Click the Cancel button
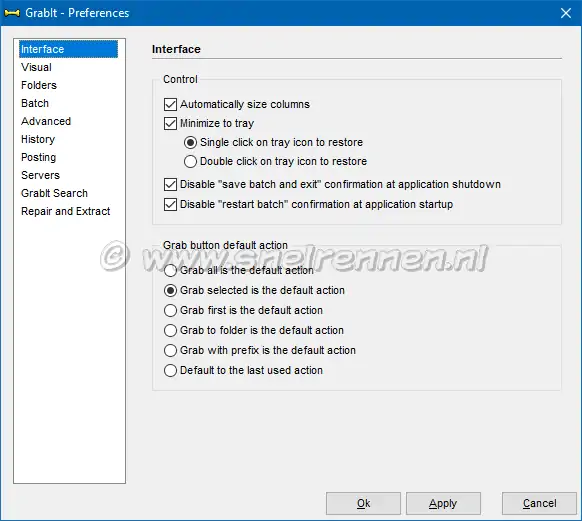 coord(539,504)
